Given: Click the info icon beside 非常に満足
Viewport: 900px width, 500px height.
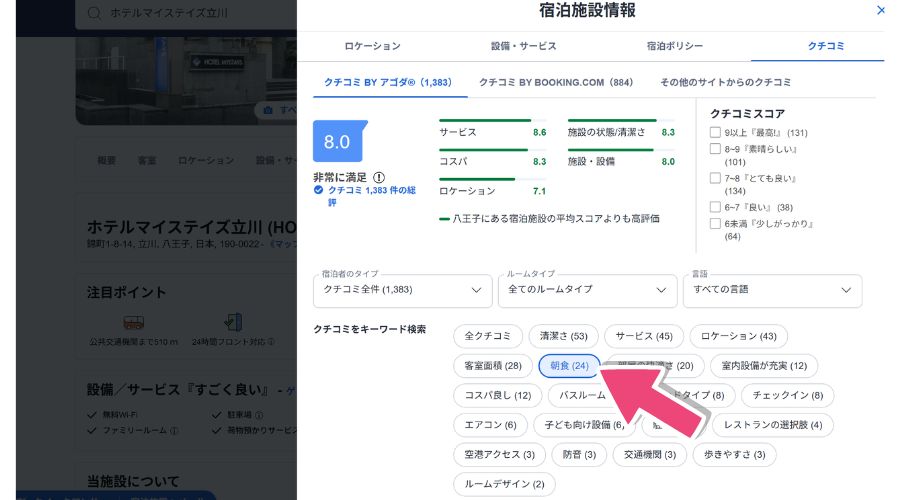Looking at the screenshot, I should [x=379, y=177].
